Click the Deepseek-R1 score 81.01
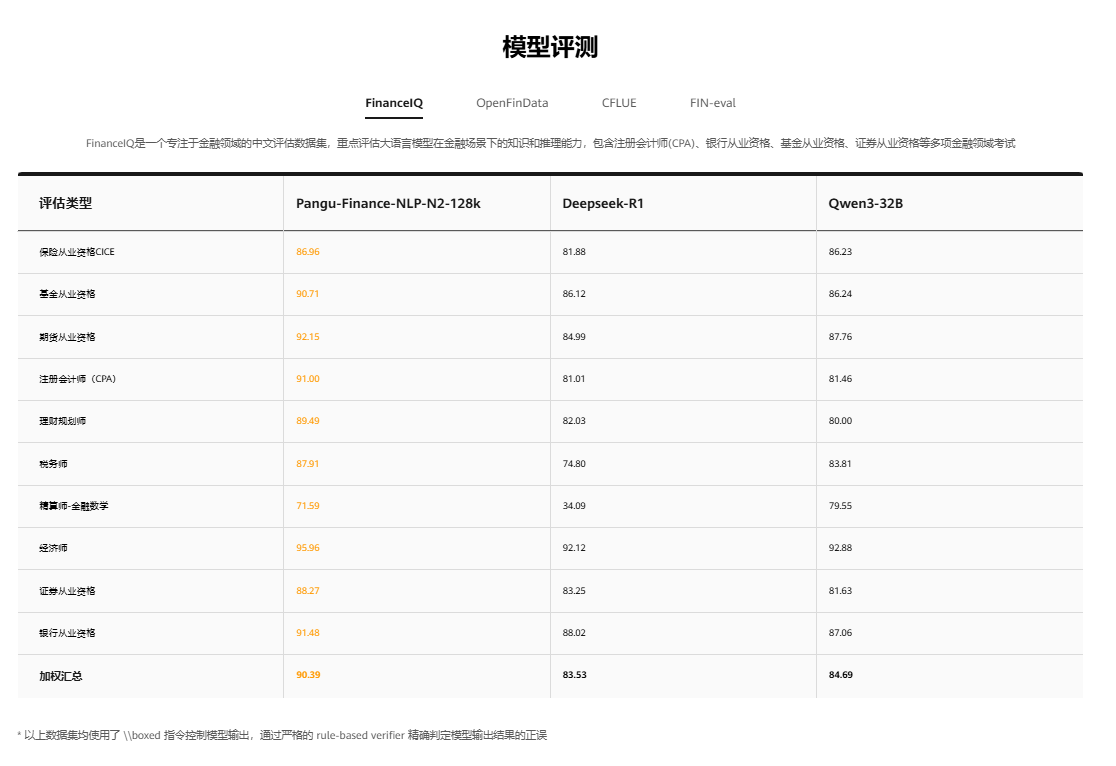The height and width of the screenshot is (766, 1116). [x=574, y=379]
